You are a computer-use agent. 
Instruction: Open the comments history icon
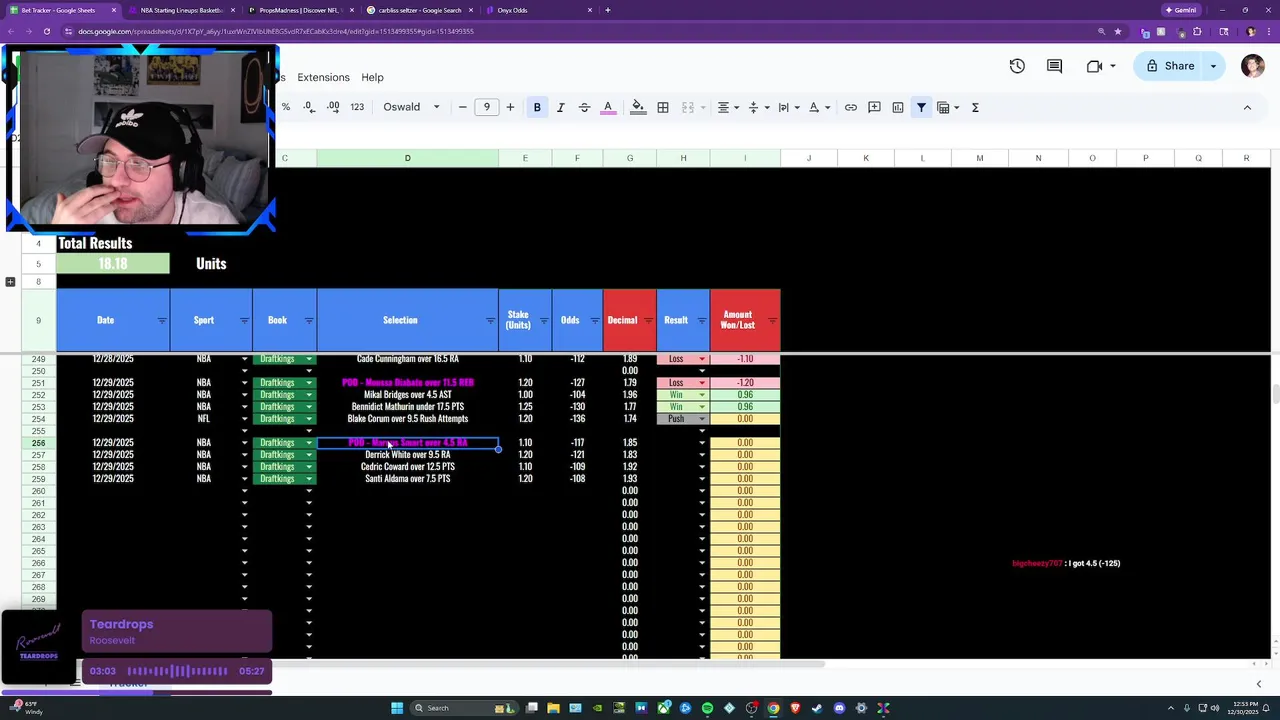[1054, 66]
